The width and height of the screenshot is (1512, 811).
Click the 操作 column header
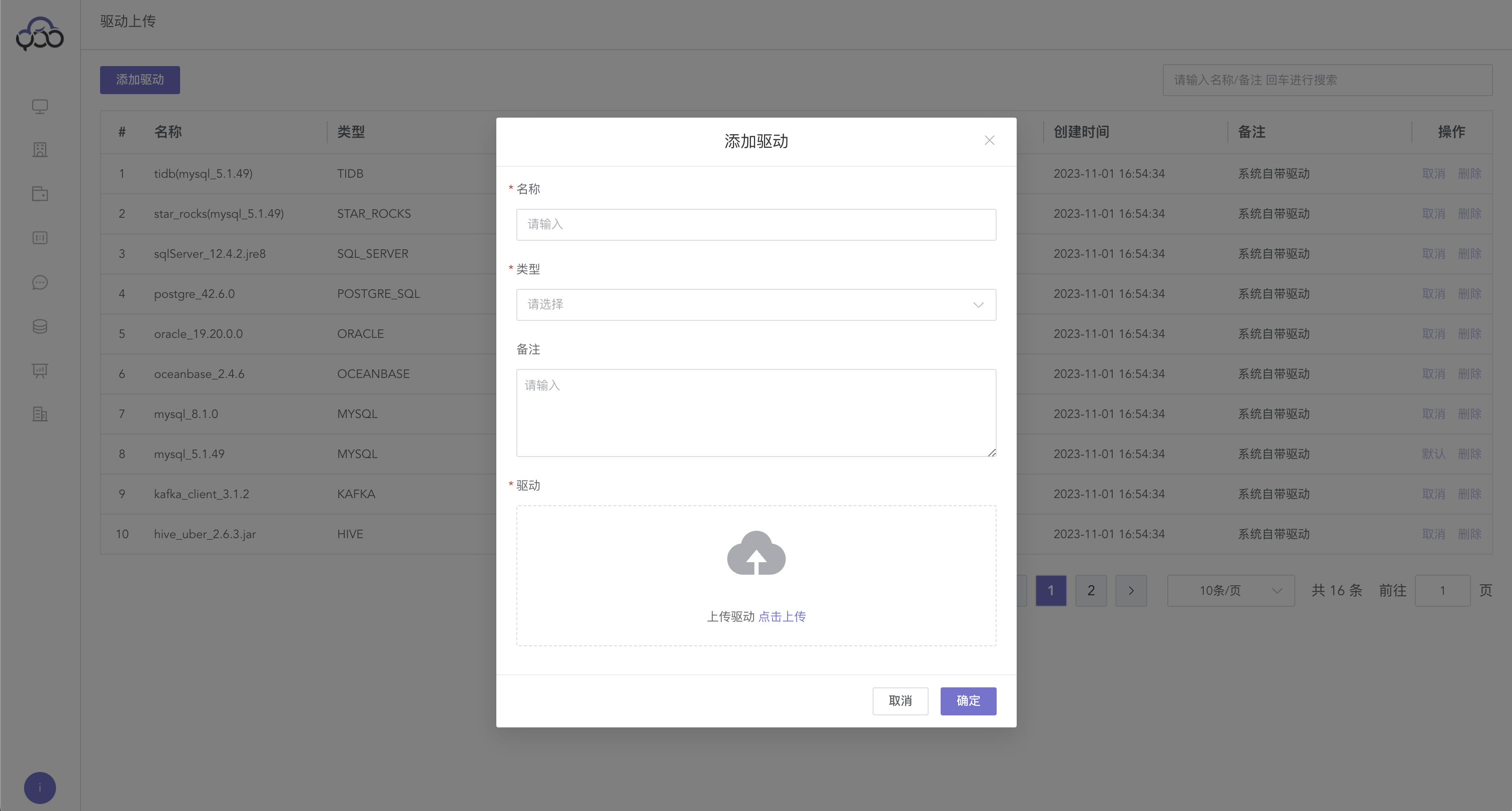1451,132
